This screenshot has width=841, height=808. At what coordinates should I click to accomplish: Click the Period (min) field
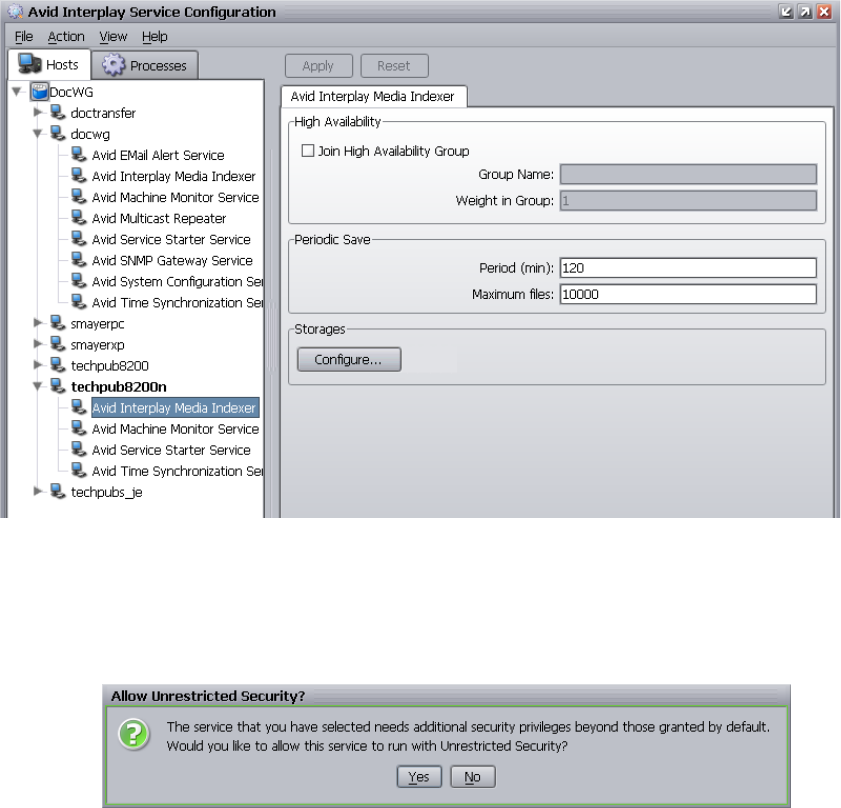[x=688, y=268]
